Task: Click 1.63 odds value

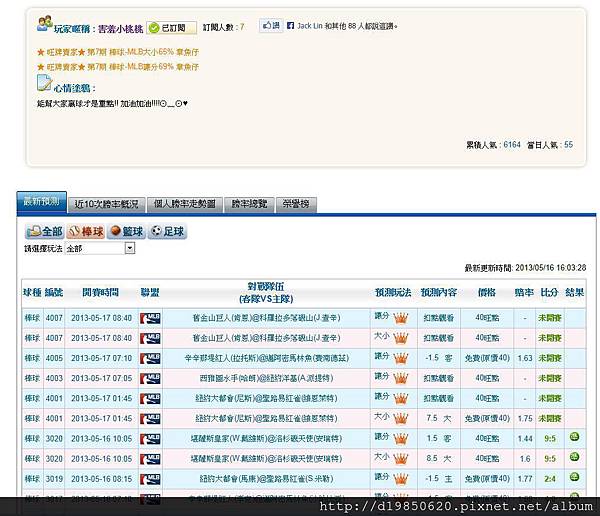Action: pos(525,358)
